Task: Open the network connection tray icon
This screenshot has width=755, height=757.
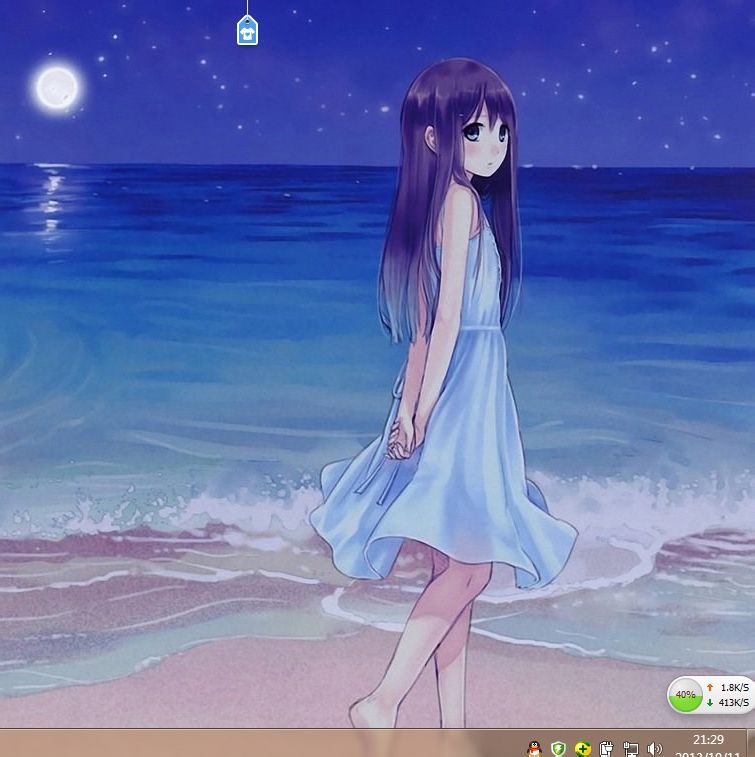Action: pyautogui.click(x=630, y=749)
